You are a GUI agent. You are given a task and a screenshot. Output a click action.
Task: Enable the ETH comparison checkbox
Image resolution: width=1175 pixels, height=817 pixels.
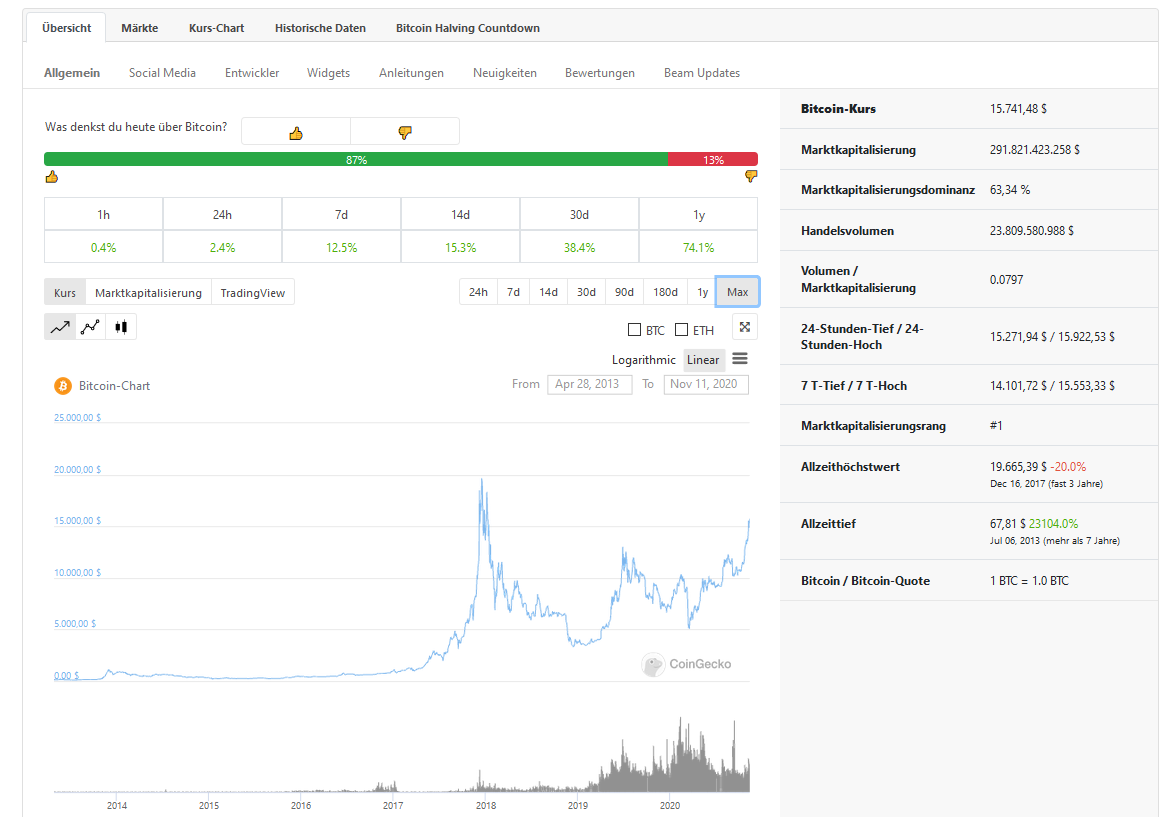point(681,330)
